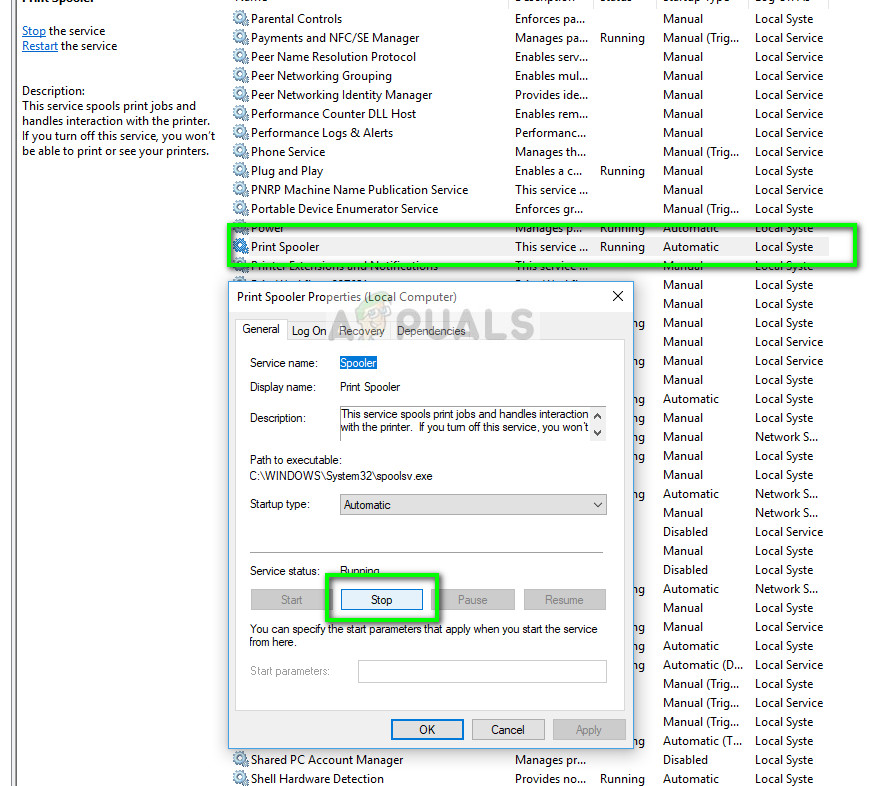Click the Plug and Play gear icon

pos(240,171)
